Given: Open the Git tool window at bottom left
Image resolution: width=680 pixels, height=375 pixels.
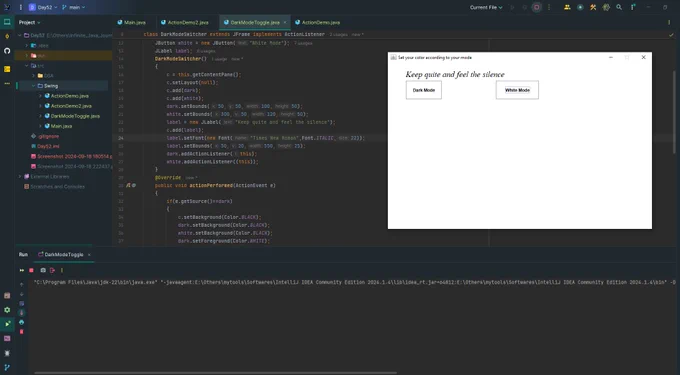Looking at the screenshot, I should (7, 368).
